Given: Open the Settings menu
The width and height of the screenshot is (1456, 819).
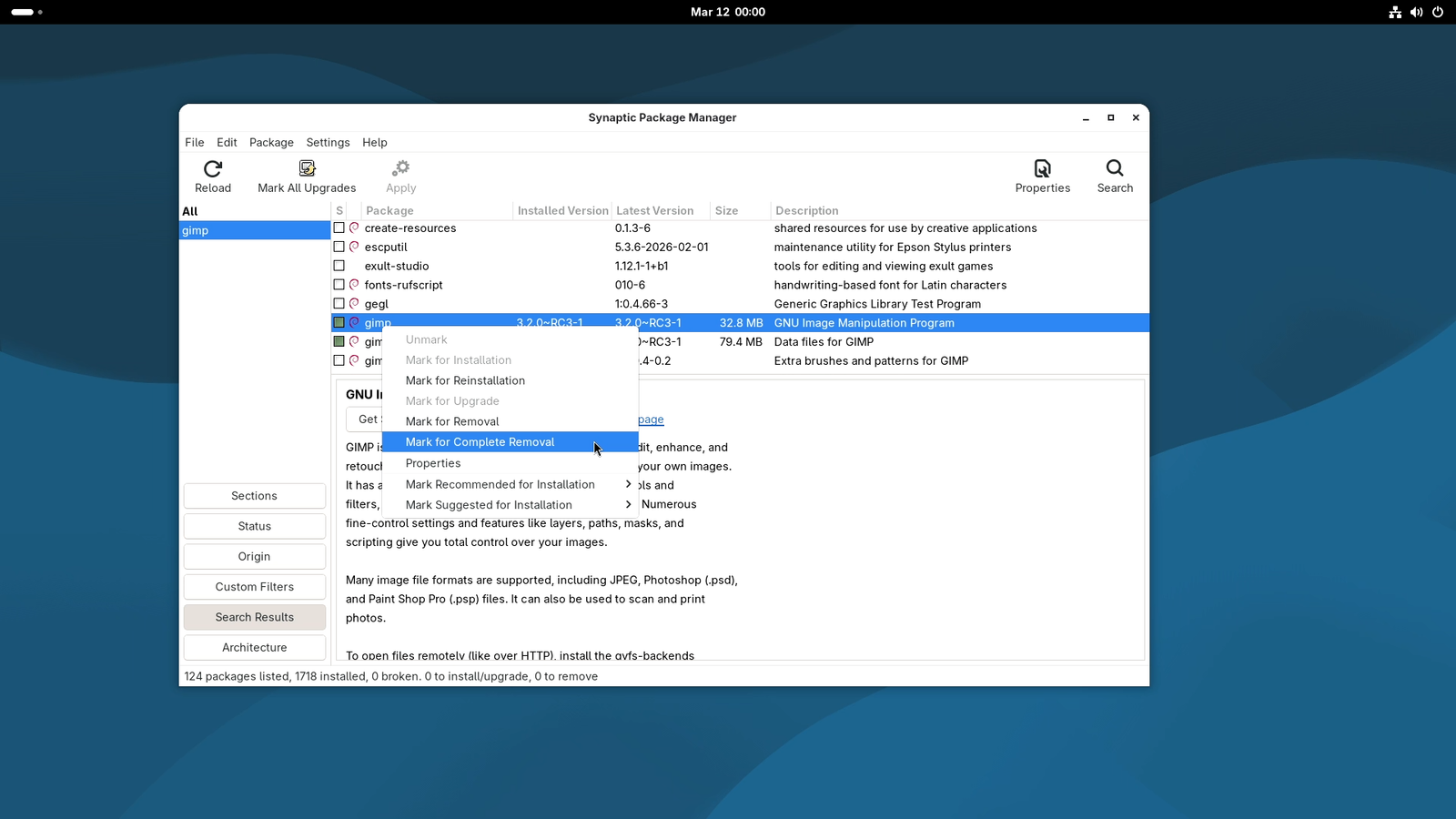Looking at the screenshot, I should point(328,143).
